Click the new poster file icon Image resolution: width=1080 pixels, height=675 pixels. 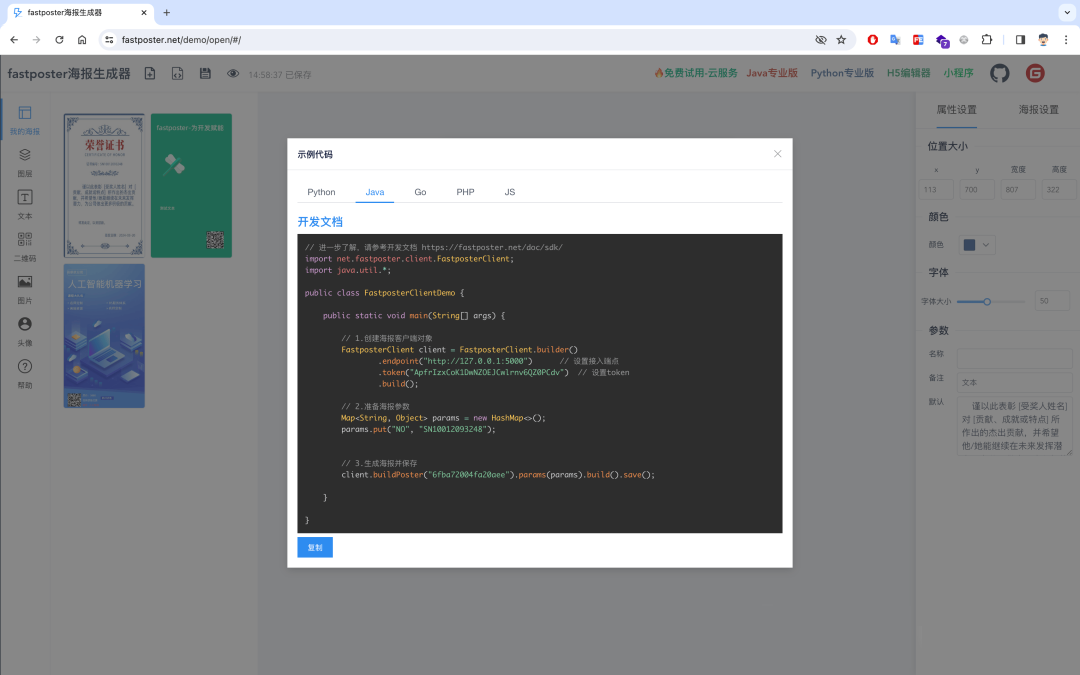pos(150,73)
